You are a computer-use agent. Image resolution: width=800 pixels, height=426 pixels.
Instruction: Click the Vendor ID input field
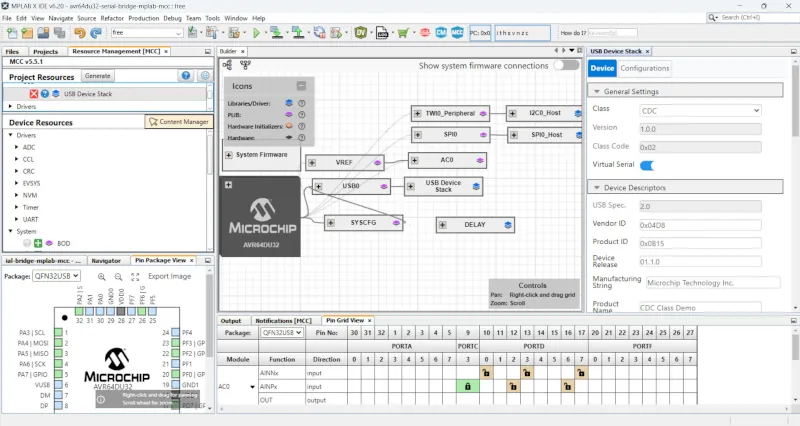coord(701,225)
